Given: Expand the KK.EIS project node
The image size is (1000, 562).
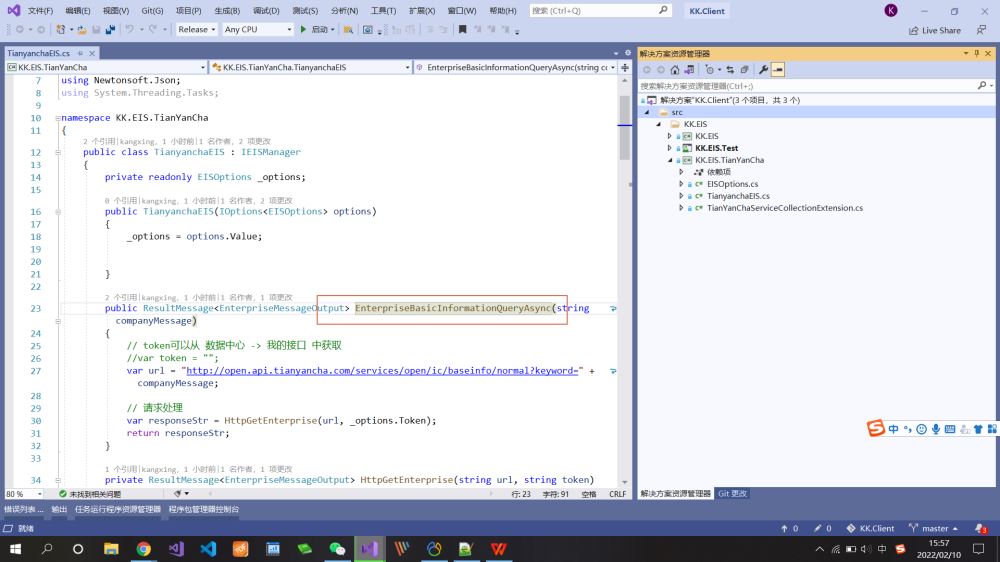Looking at the screenshot, I should tap(670, 136).
